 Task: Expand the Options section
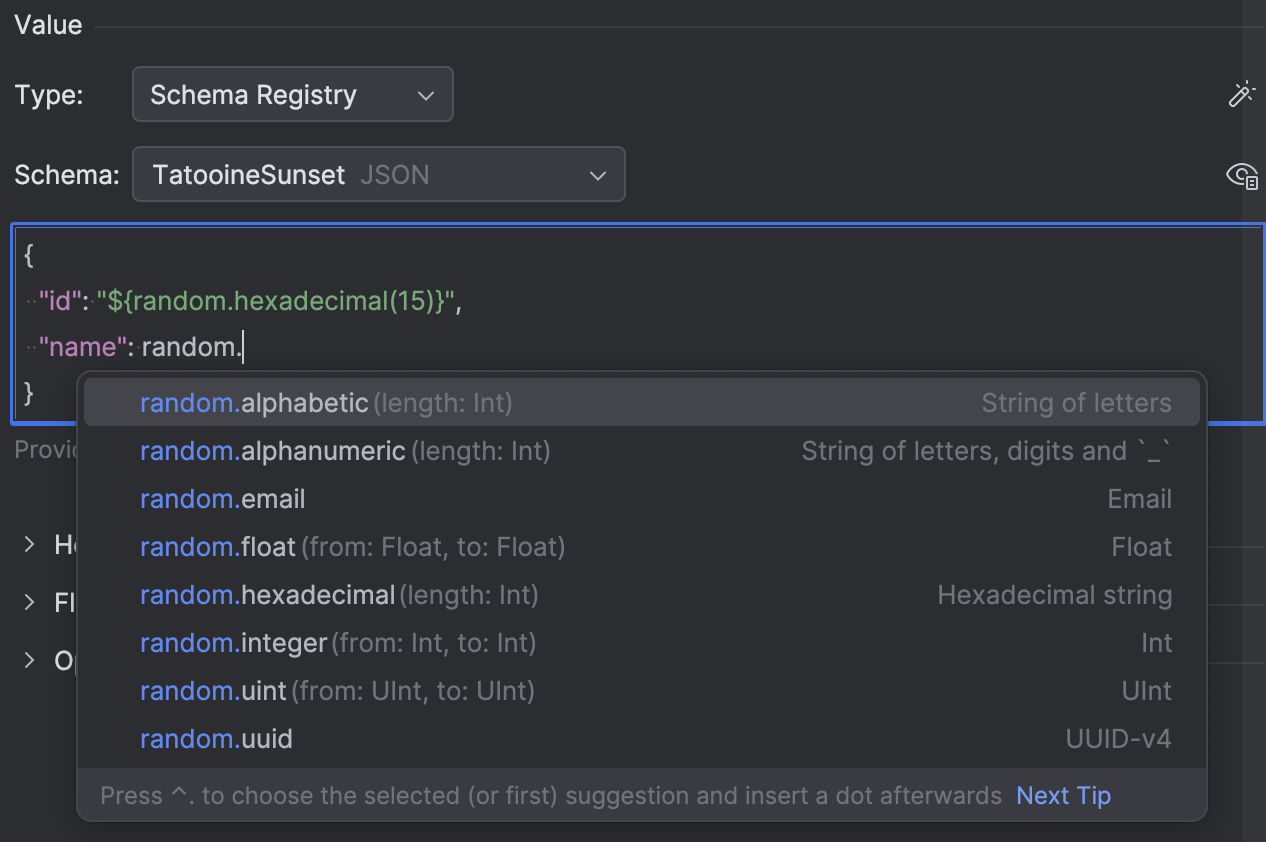click(x=28, y=660)
